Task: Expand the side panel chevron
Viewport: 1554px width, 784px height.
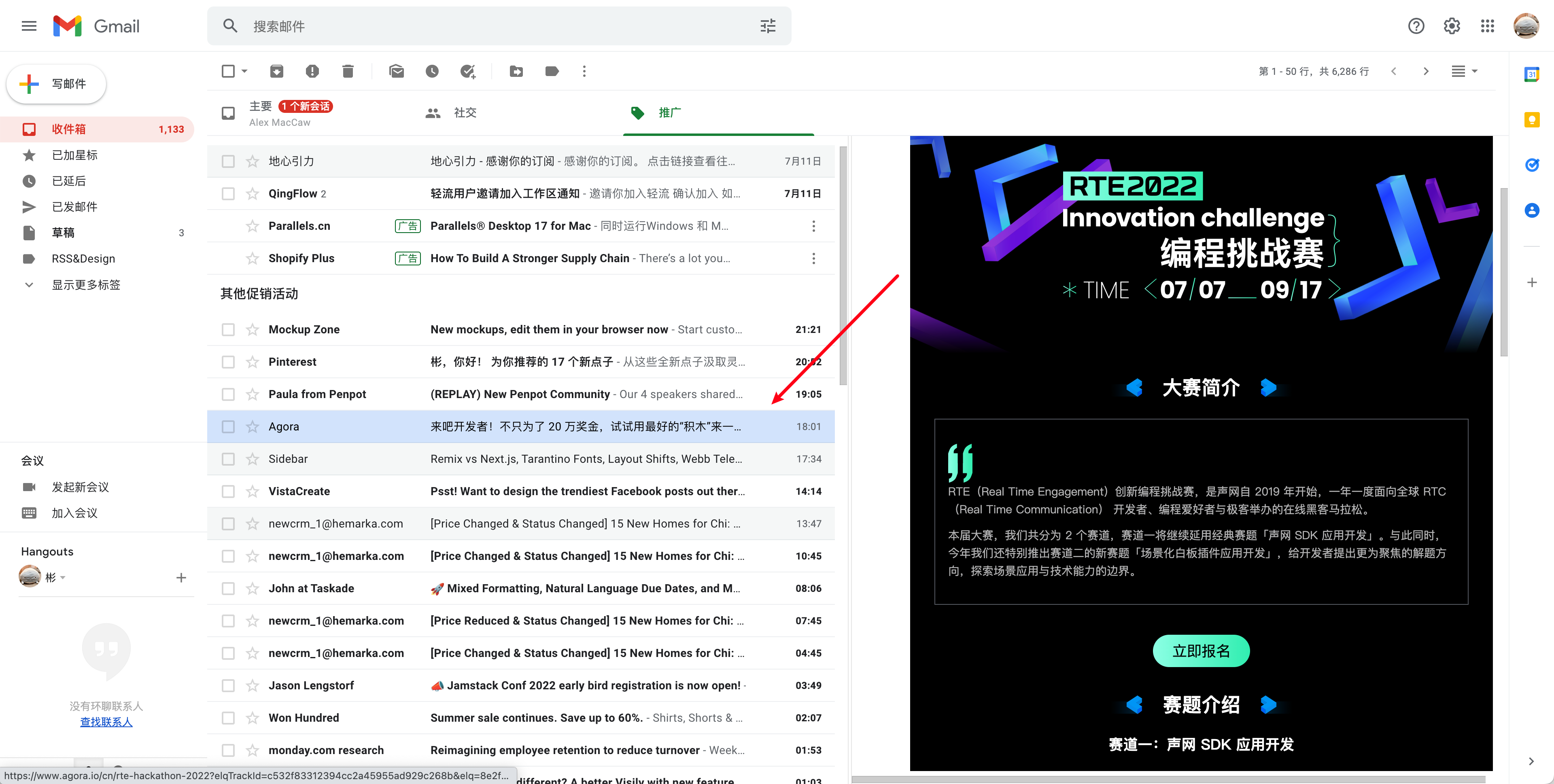Action: pyautogui.click(x=1531, y=761)
